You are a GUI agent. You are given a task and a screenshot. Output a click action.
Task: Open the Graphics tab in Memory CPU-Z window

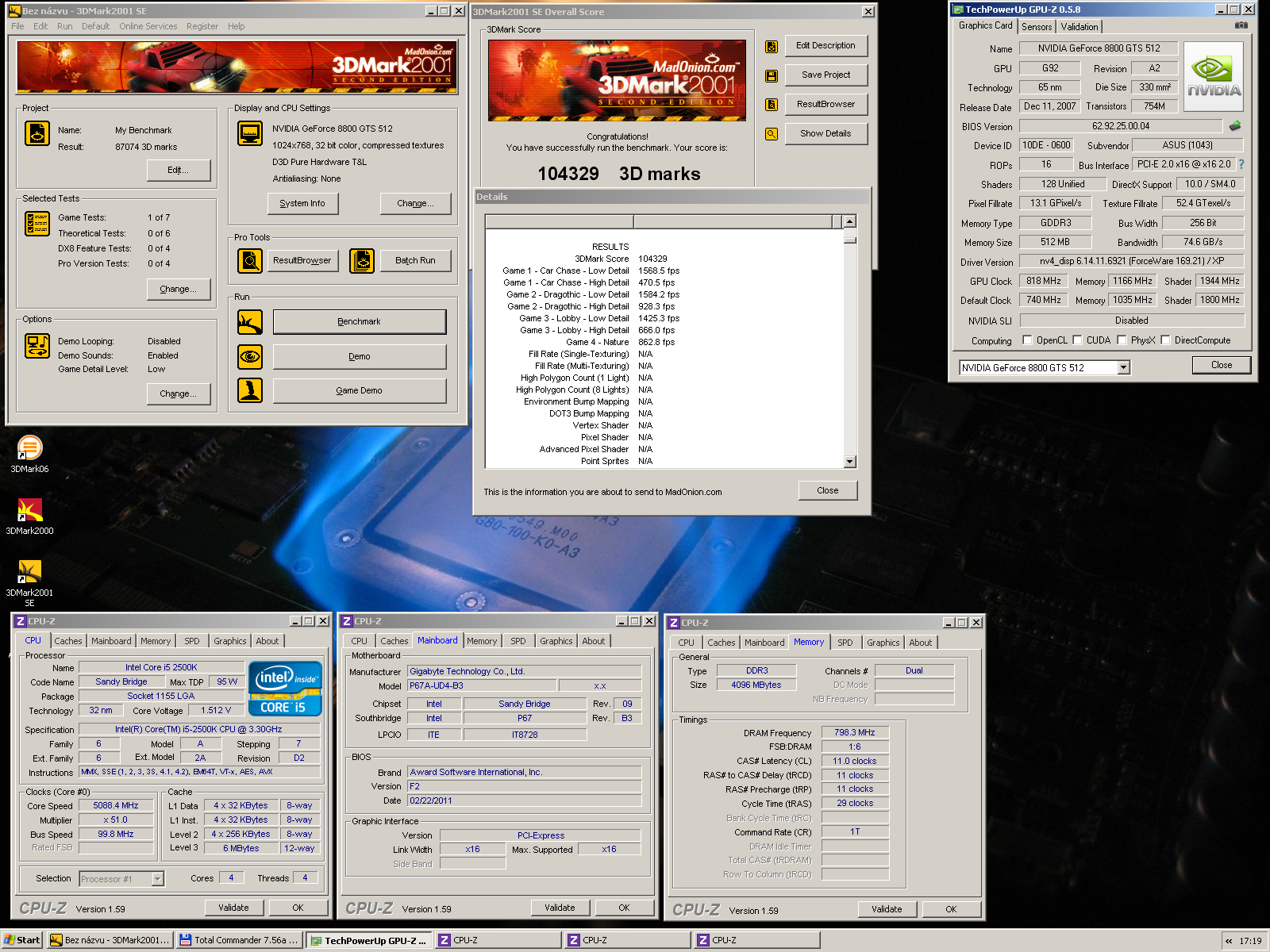pos(883,643)
